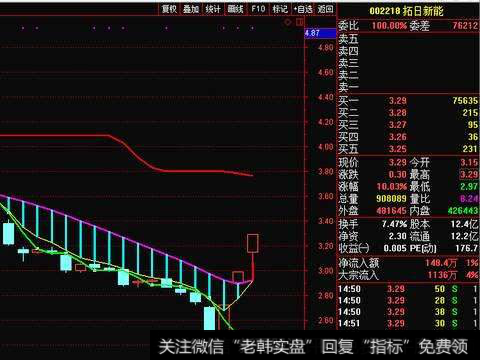Click 涨跌 change value 0.30

(397, 175)
